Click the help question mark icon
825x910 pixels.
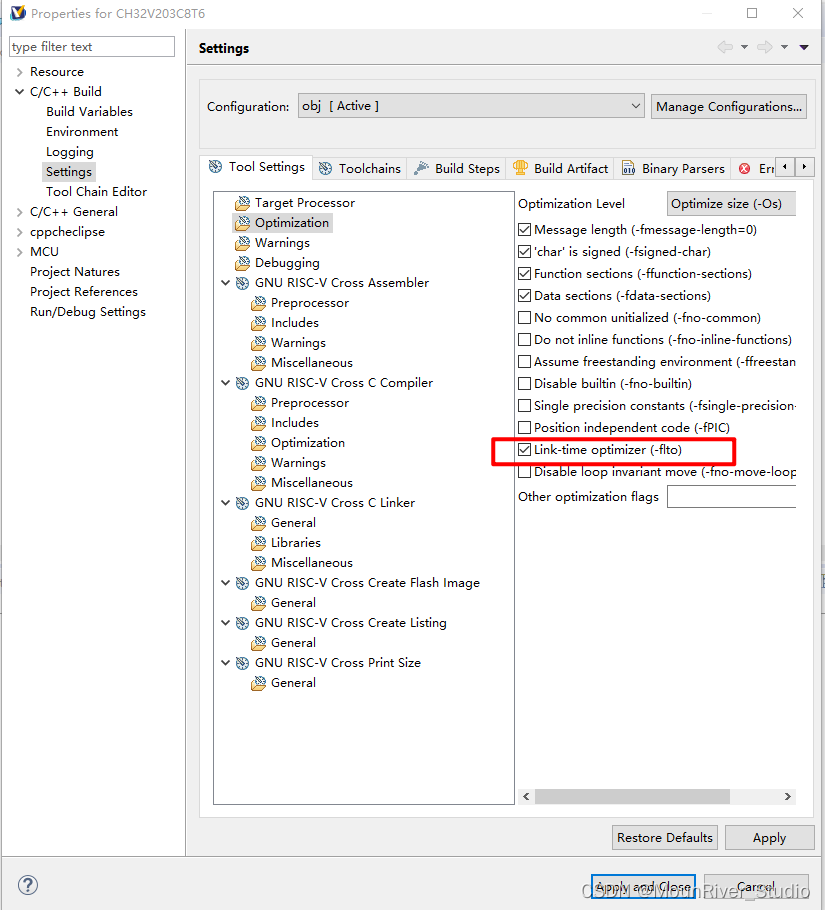[27, 885]
